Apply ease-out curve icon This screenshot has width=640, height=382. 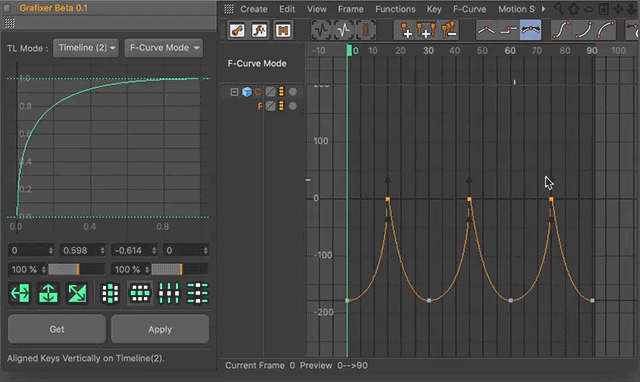click(606, 30)
